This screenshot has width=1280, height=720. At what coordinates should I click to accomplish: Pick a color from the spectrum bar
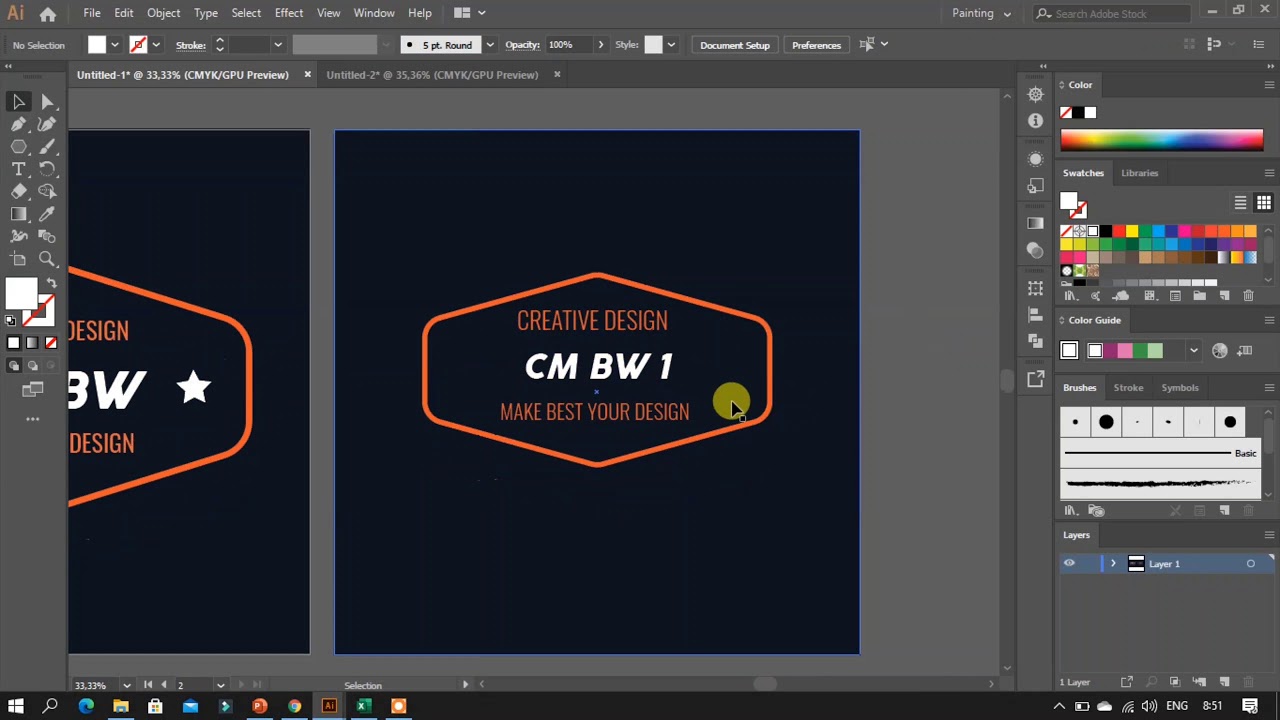(1162, 140)
